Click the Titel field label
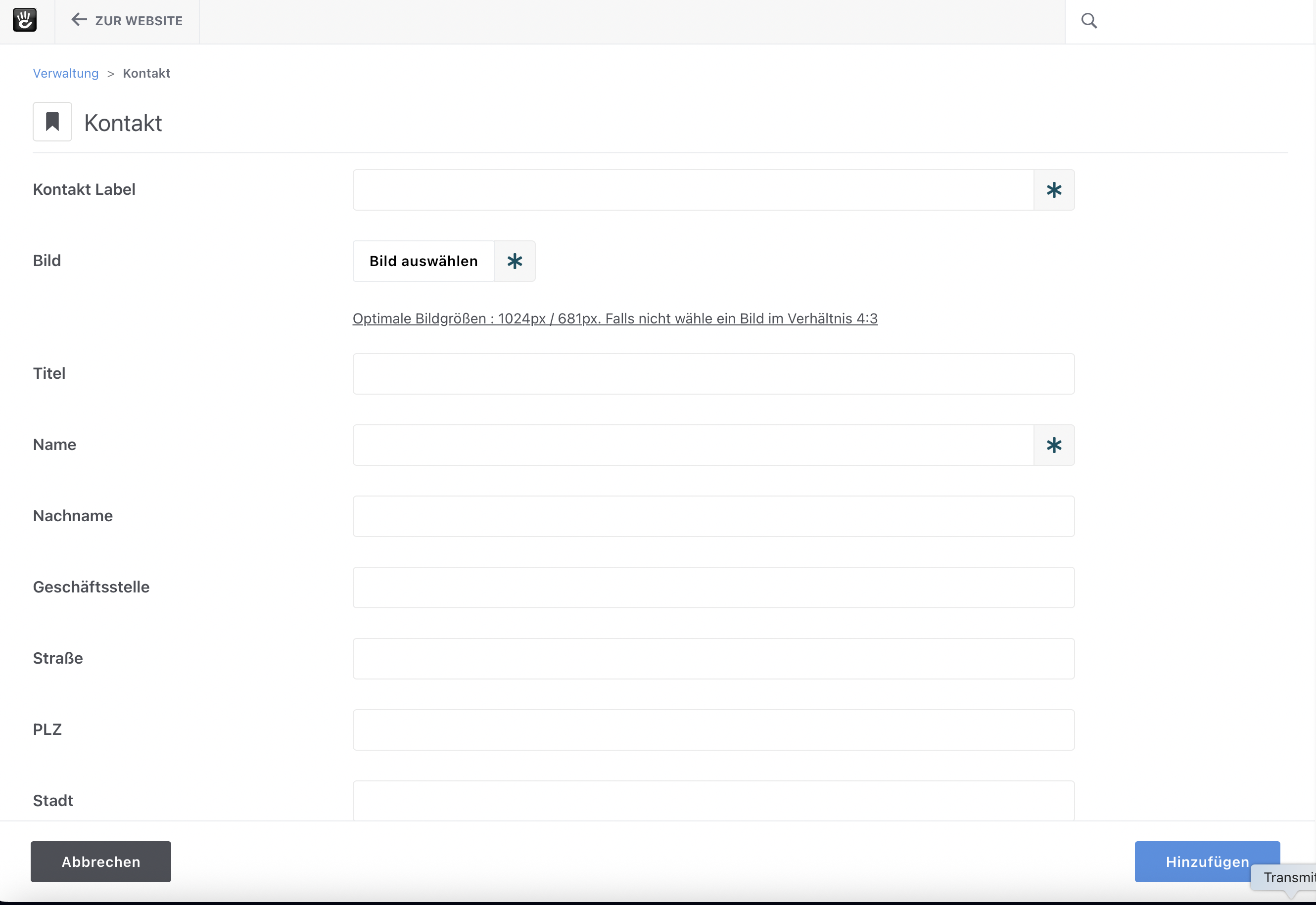The width and height of the screenshot is (1316, 905). [x=49, y=373]
